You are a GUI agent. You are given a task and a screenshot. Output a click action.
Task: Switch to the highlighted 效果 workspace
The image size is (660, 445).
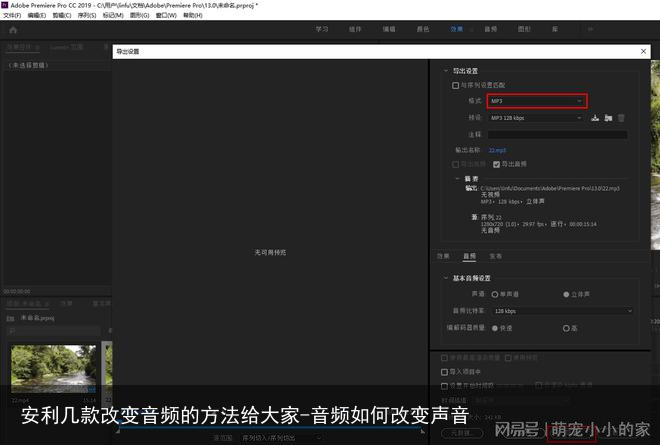(x=457, y=29)
